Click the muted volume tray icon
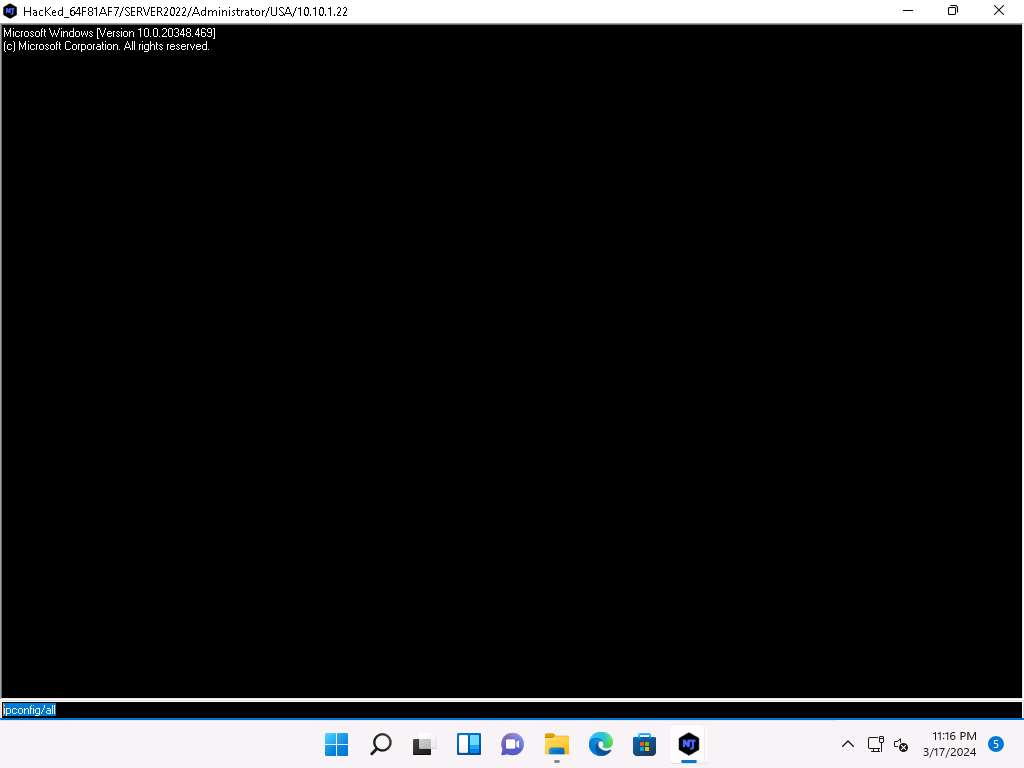This screenshot has height=768, width=1024. 900,744
